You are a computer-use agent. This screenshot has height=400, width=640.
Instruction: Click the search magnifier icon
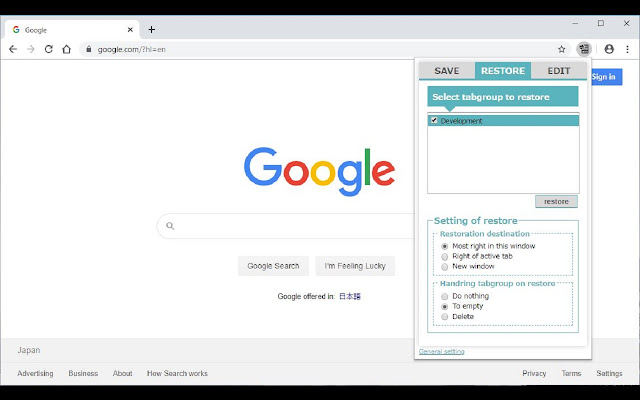170,226
